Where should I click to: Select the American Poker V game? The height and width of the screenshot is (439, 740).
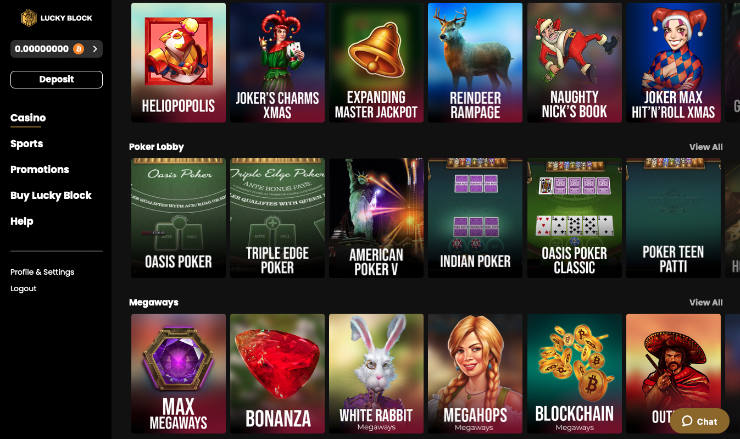376,218
